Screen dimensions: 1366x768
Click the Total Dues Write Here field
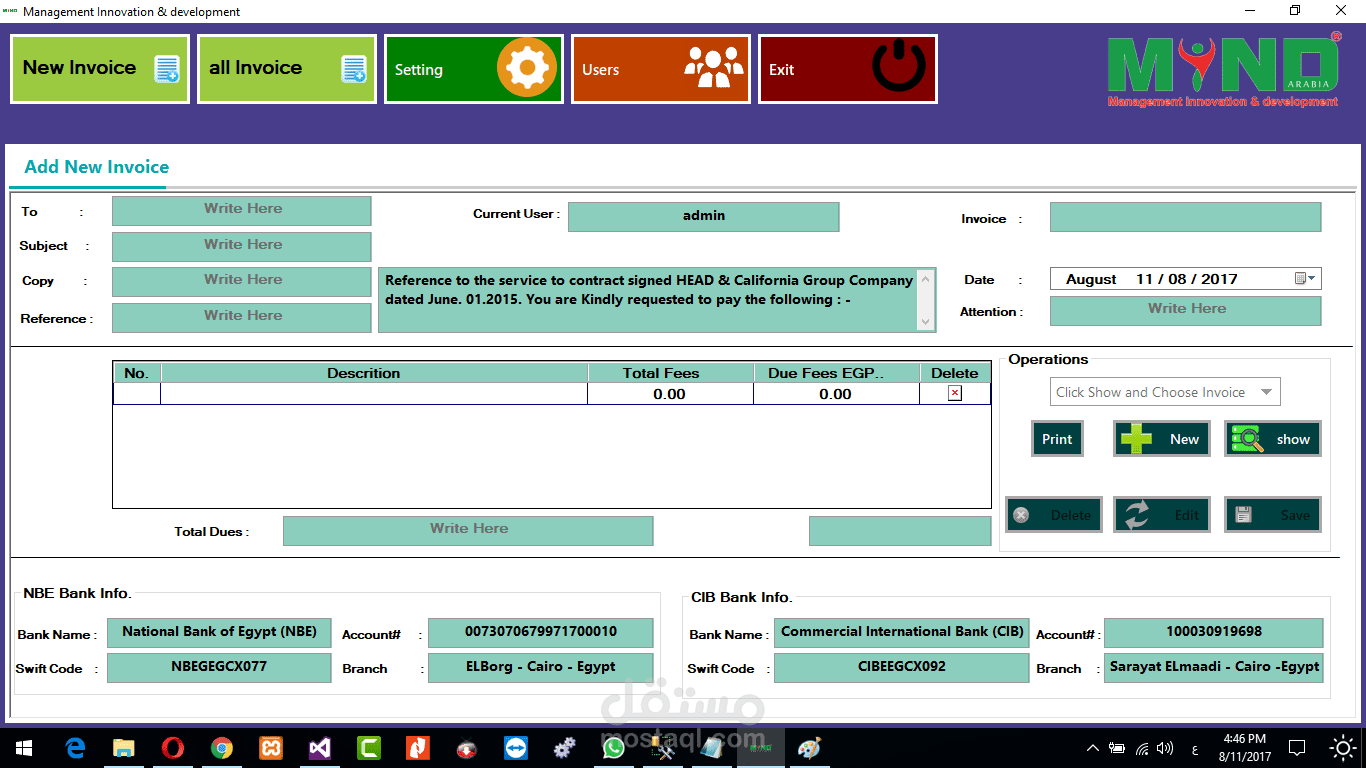coord(468,531)
